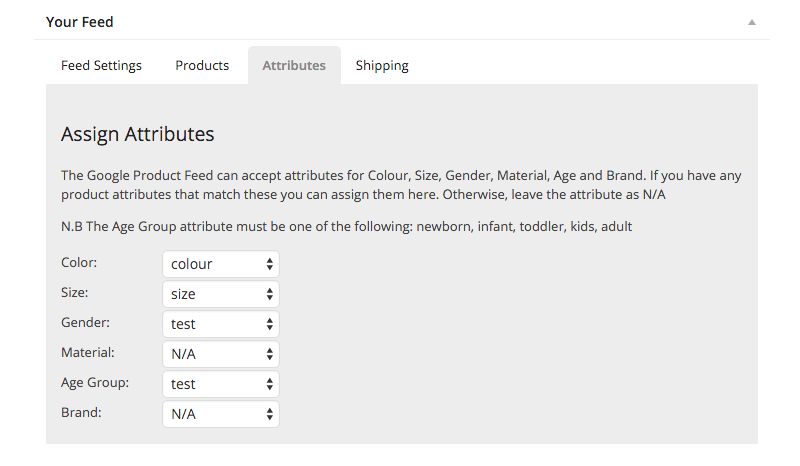Go to the Shipping tab
Image resolution: width=800 pixels, height=466 pixels.
pos(382,65)
